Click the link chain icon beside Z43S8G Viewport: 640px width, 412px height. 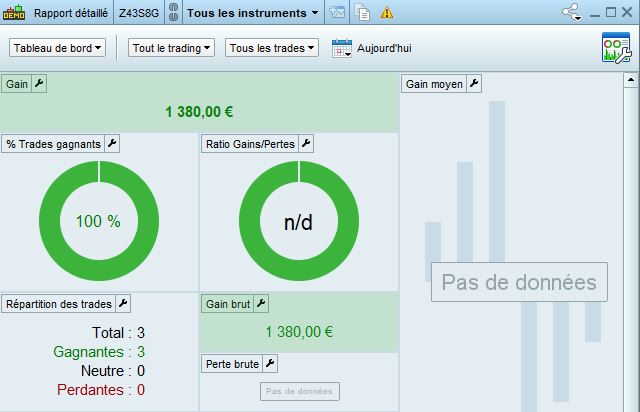(173, 13)
